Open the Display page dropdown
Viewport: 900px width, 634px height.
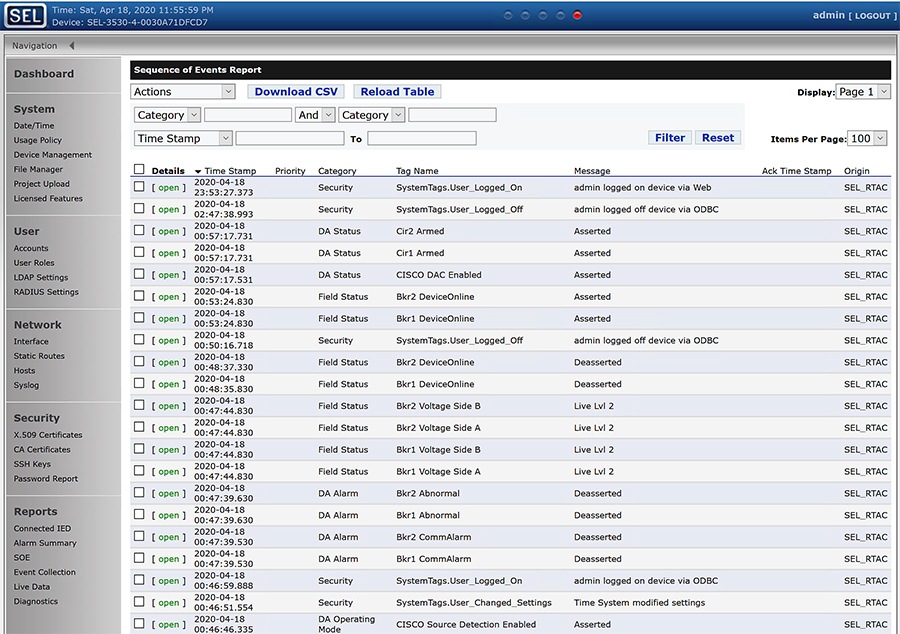(x=863, y=92)
